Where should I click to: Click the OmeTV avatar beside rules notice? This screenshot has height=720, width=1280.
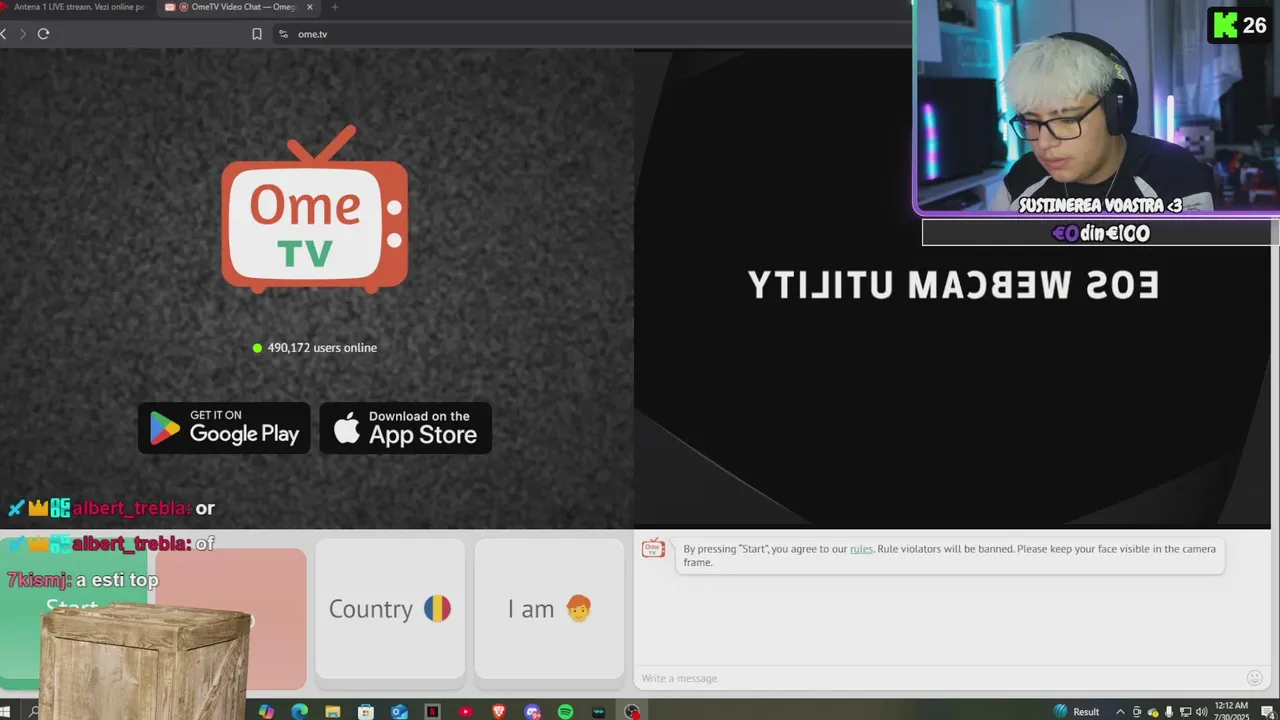[653, 548]
